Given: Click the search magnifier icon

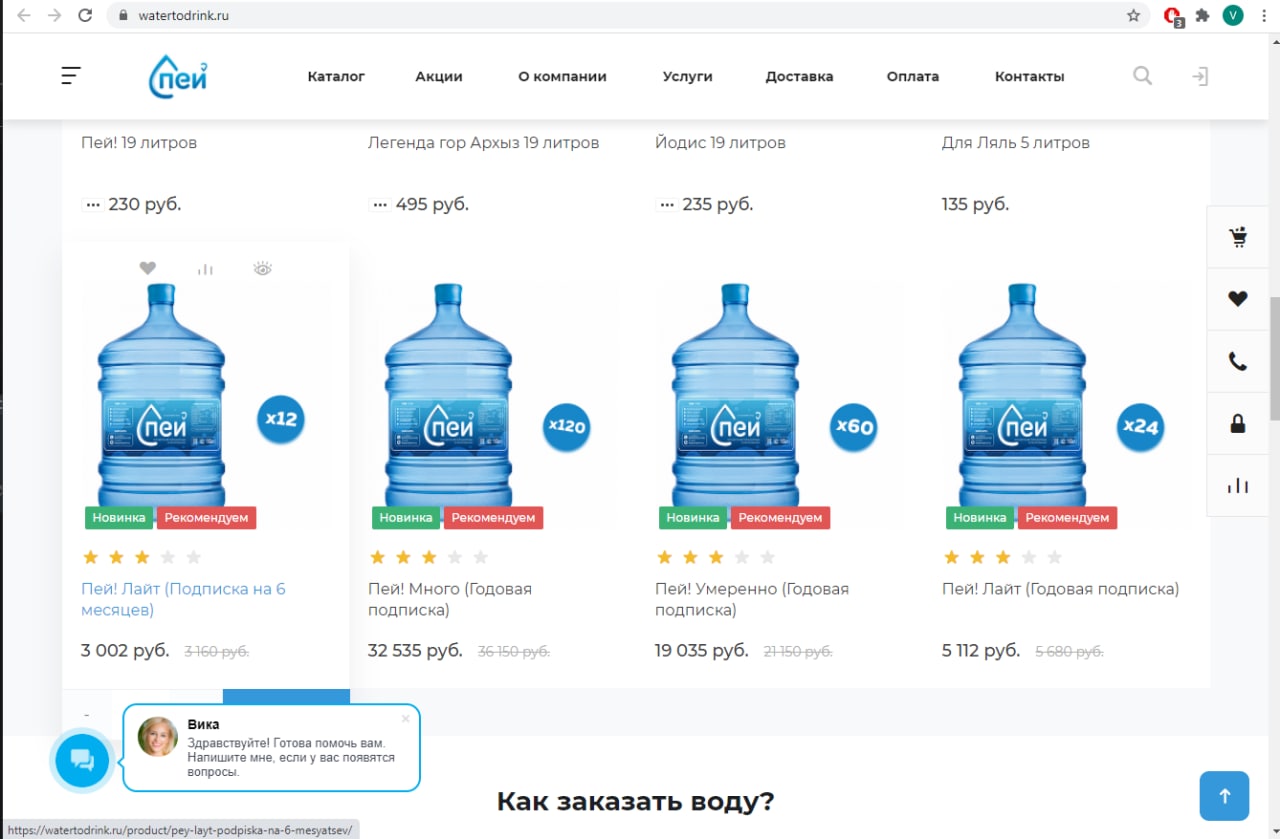Looking at the screenshot, I should pos(1142,76).
